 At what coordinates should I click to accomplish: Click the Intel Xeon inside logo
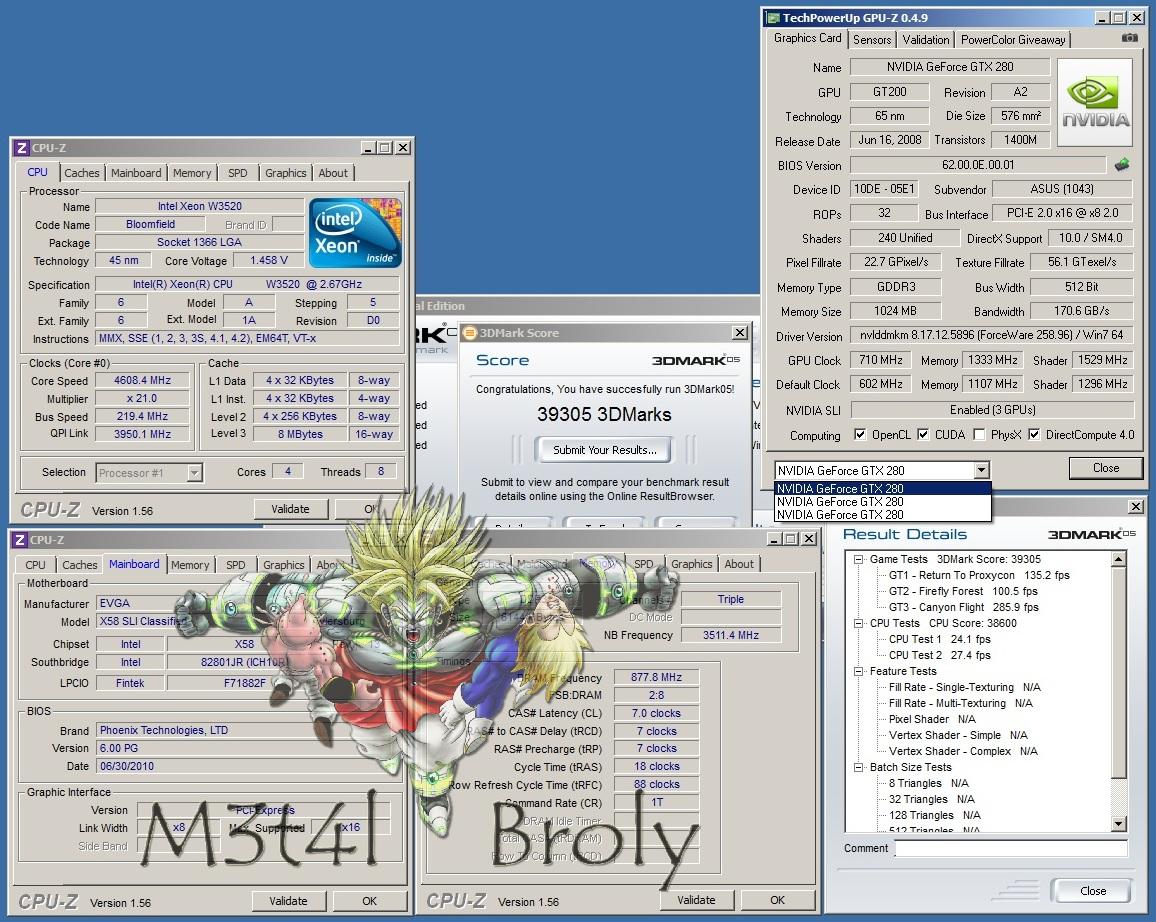click(355, 231)
